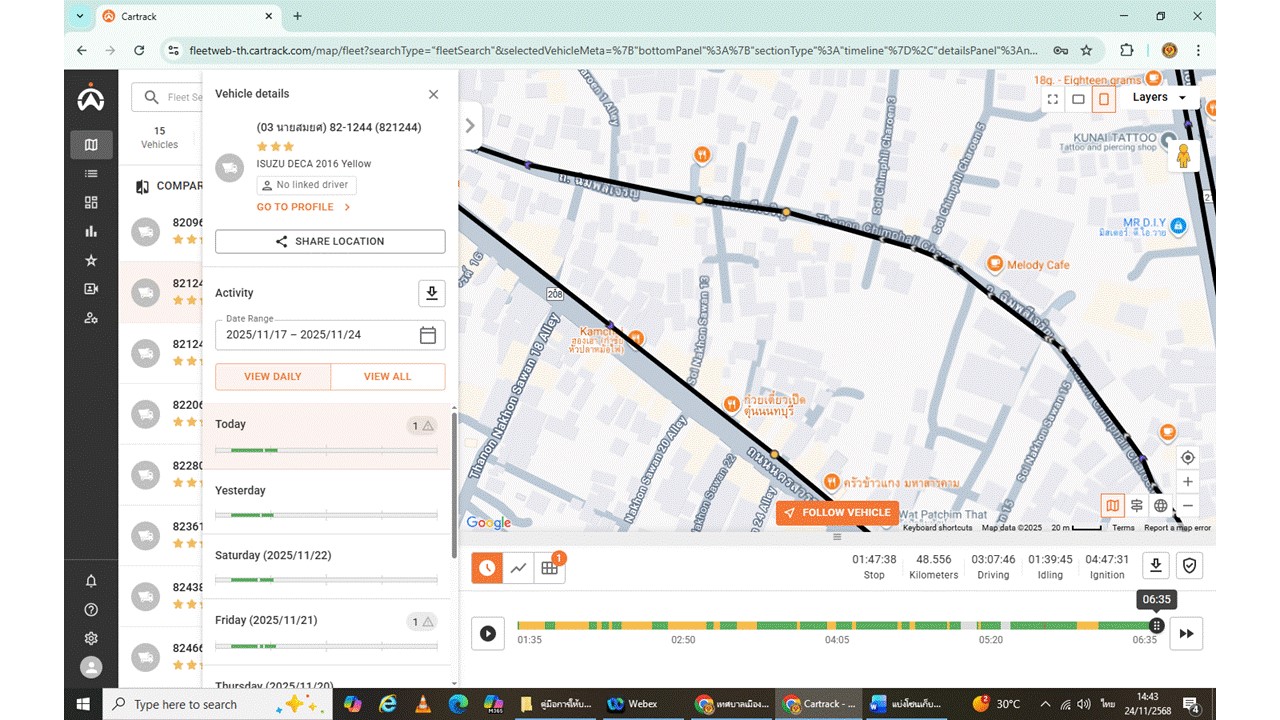Open the Layers dropdown
The image size is (1280, 720).
click(x=1159, y=97)
